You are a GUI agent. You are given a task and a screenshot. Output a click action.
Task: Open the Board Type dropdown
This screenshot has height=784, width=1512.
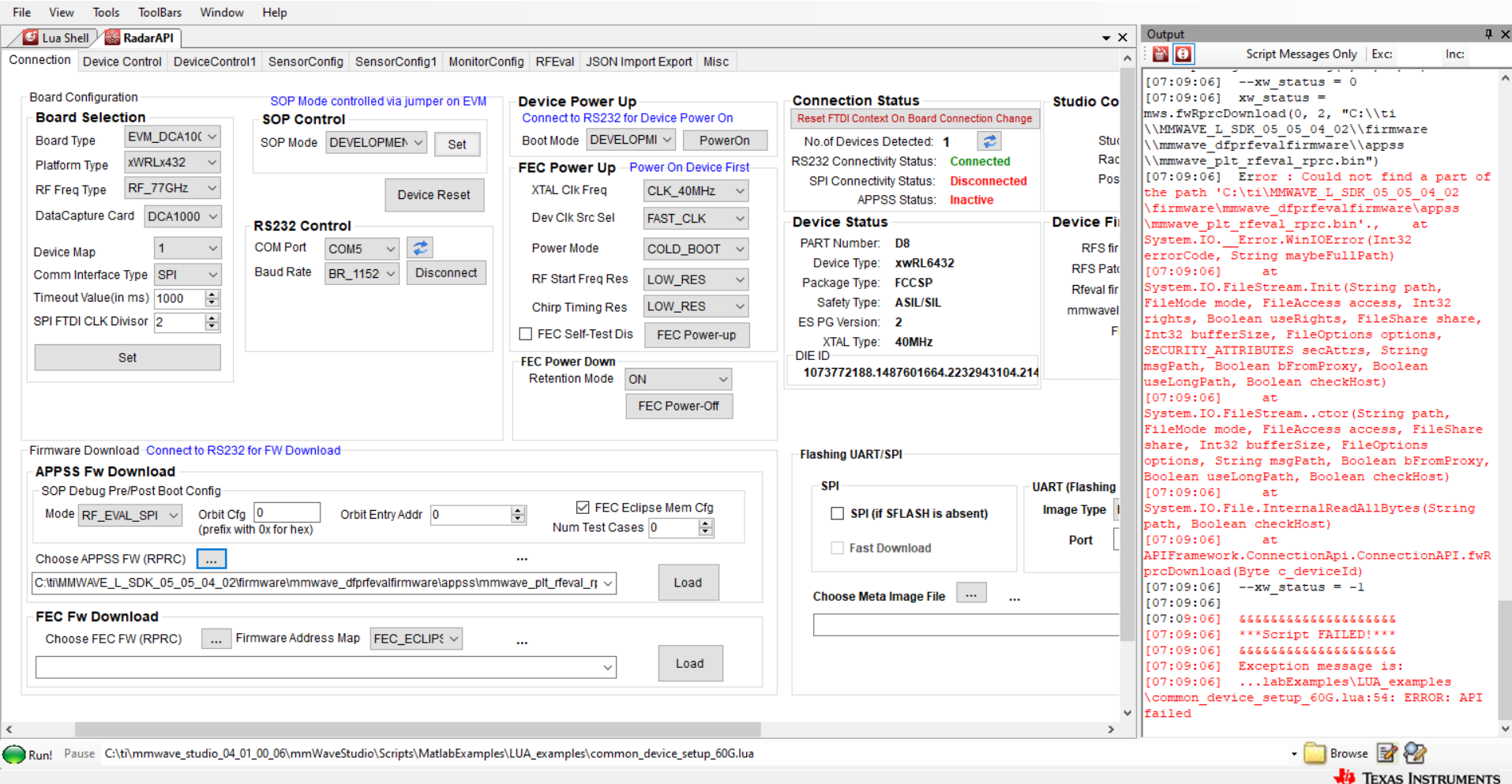point(172,137)
